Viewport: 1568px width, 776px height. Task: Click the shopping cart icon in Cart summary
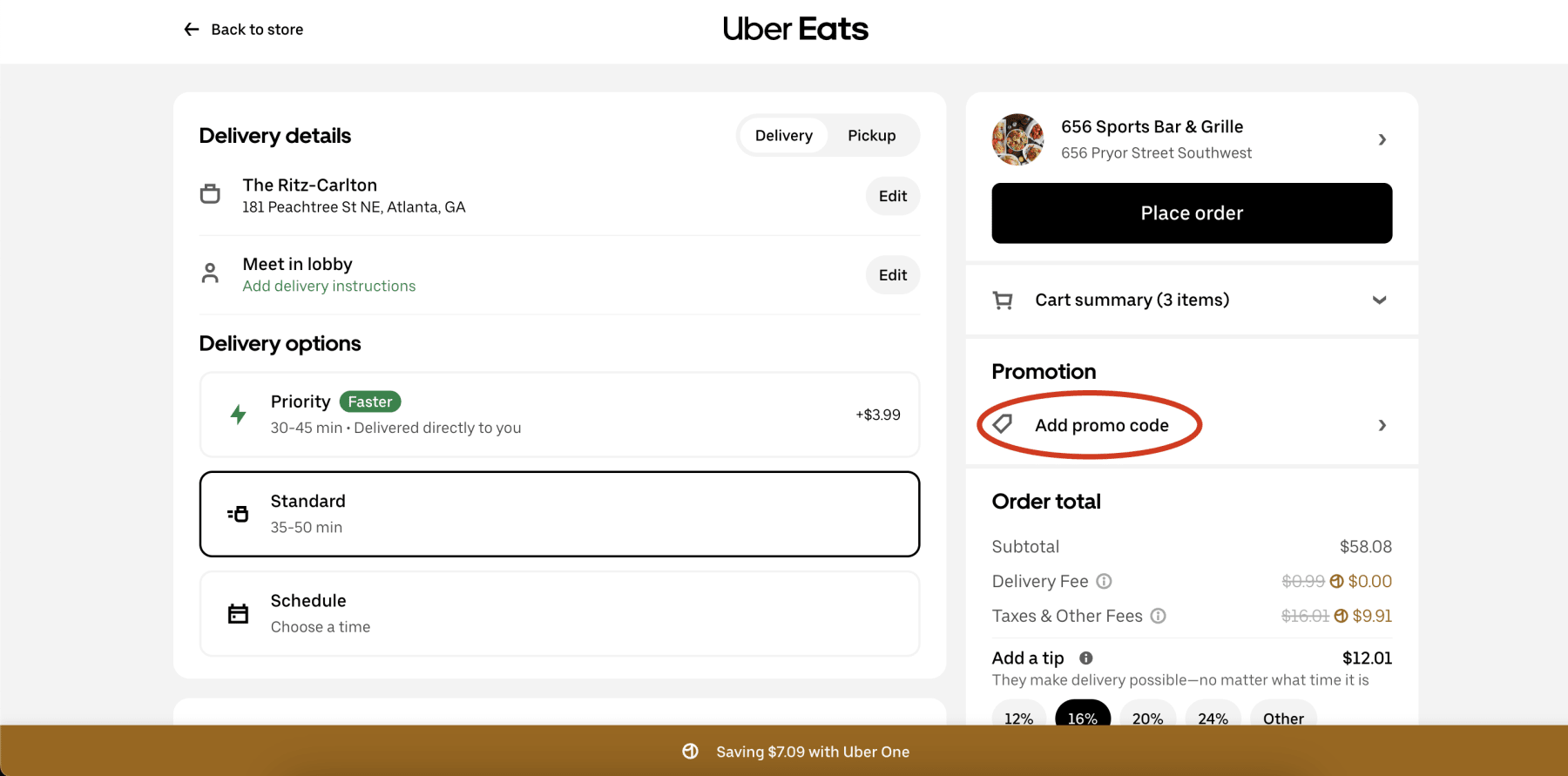tap(1002, 300)
